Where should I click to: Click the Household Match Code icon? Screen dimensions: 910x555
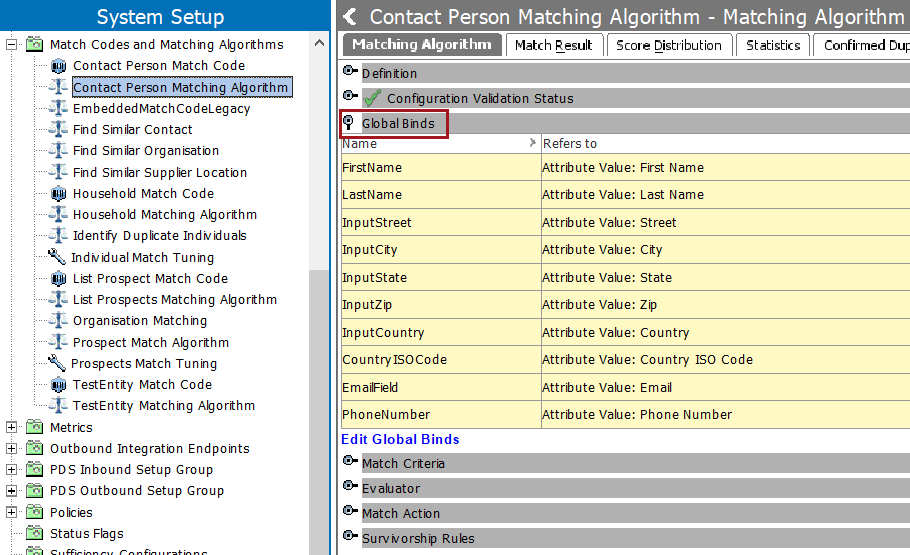pyautogui.click(x=58, y=194)
